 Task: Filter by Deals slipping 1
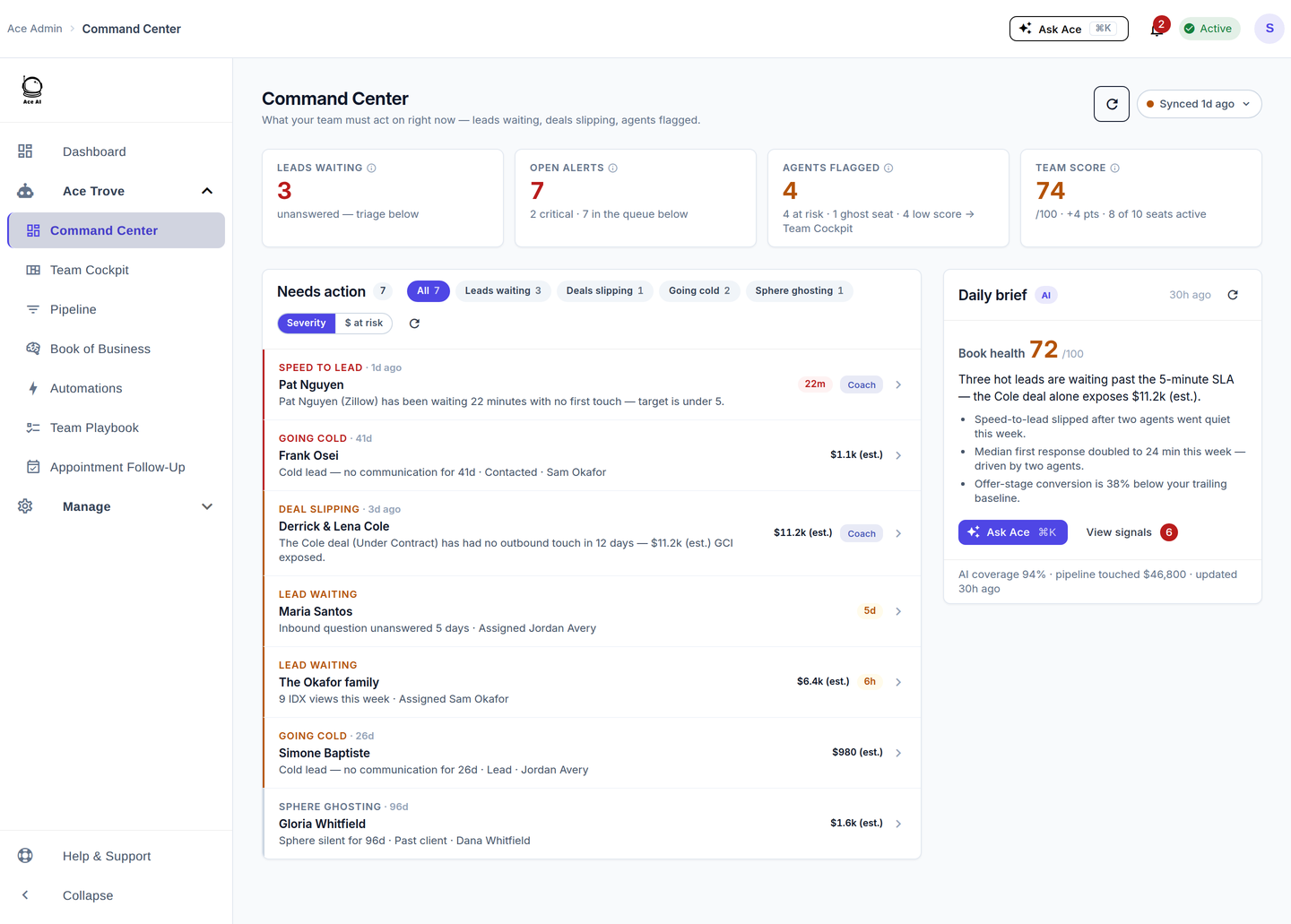(x=604, y=291)
